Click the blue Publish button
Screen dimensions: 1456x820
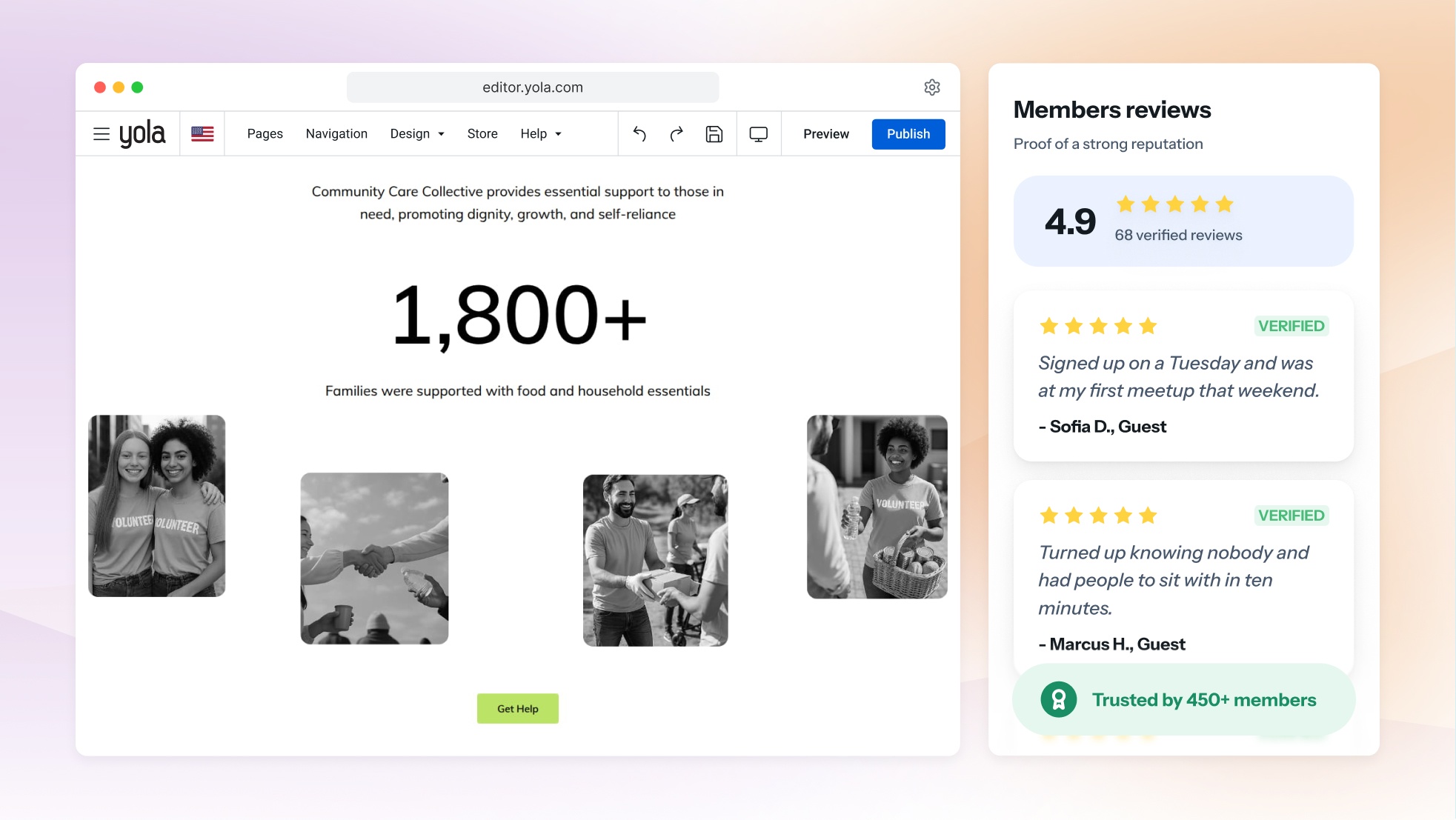pos(908,134)
